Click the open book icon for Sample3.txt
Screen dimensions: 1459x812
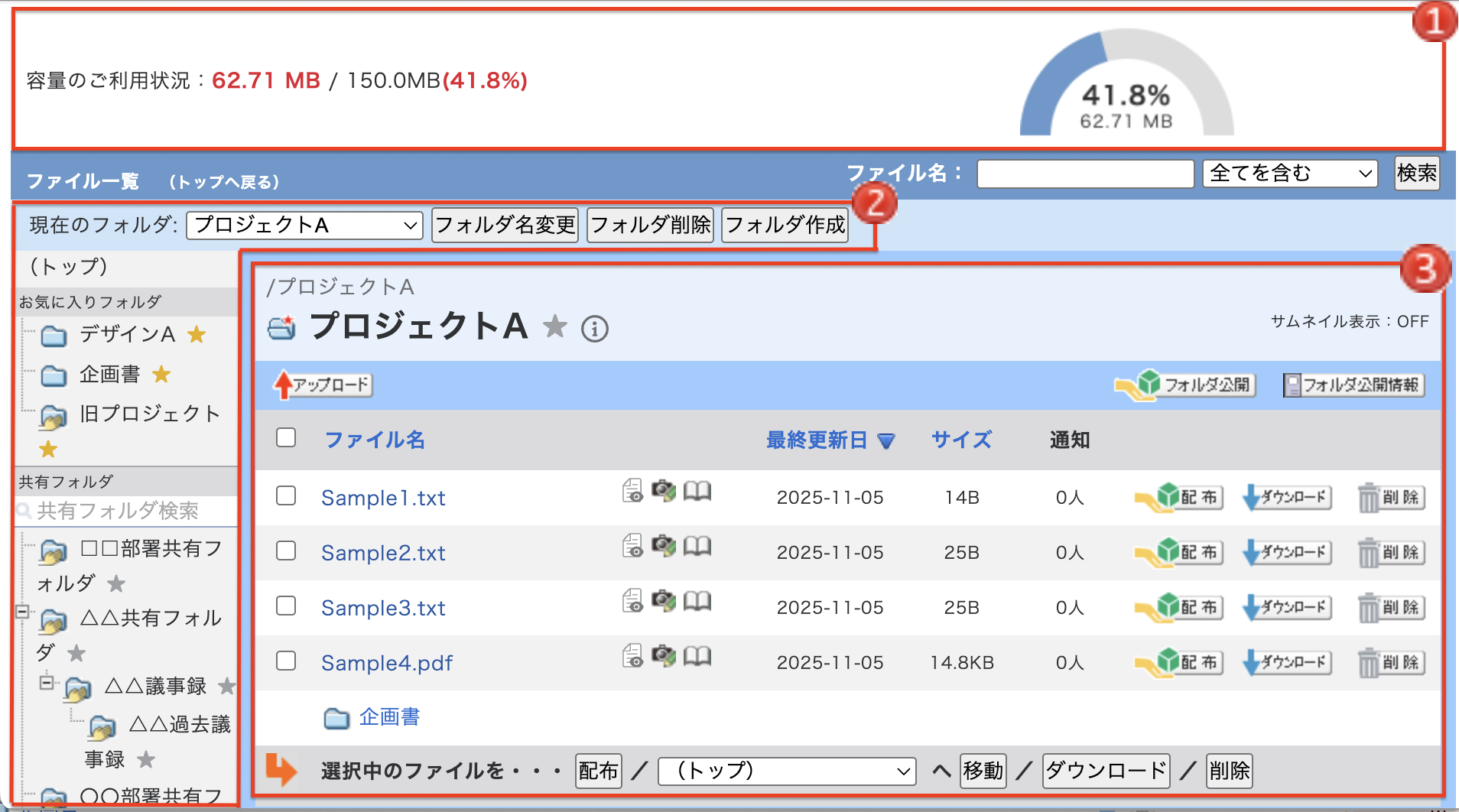pyautogui.click(x=697, y=602)
